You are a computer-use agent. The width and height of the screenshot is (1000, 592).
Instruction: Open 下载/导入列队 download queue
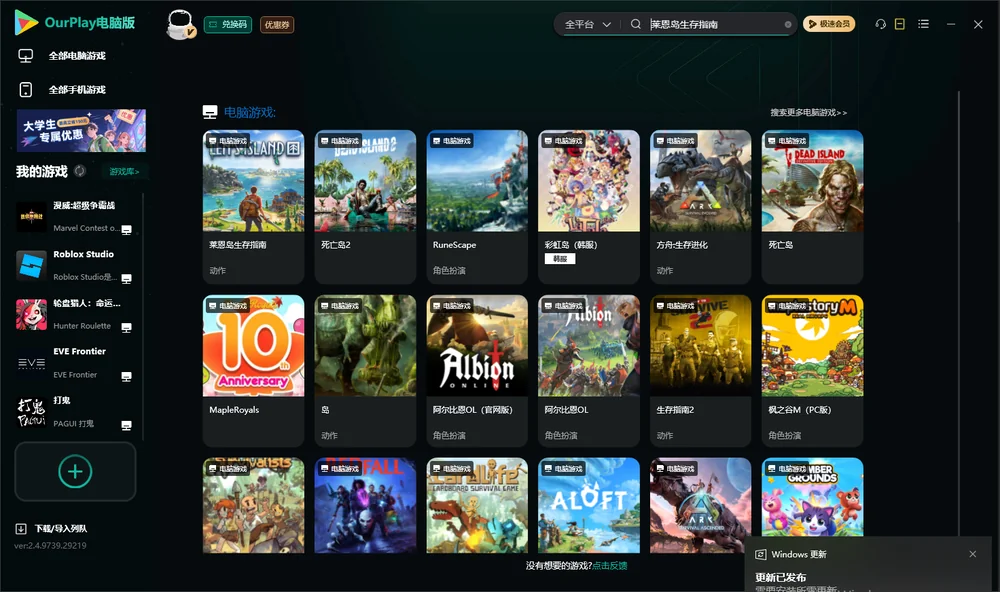[52, 529]
